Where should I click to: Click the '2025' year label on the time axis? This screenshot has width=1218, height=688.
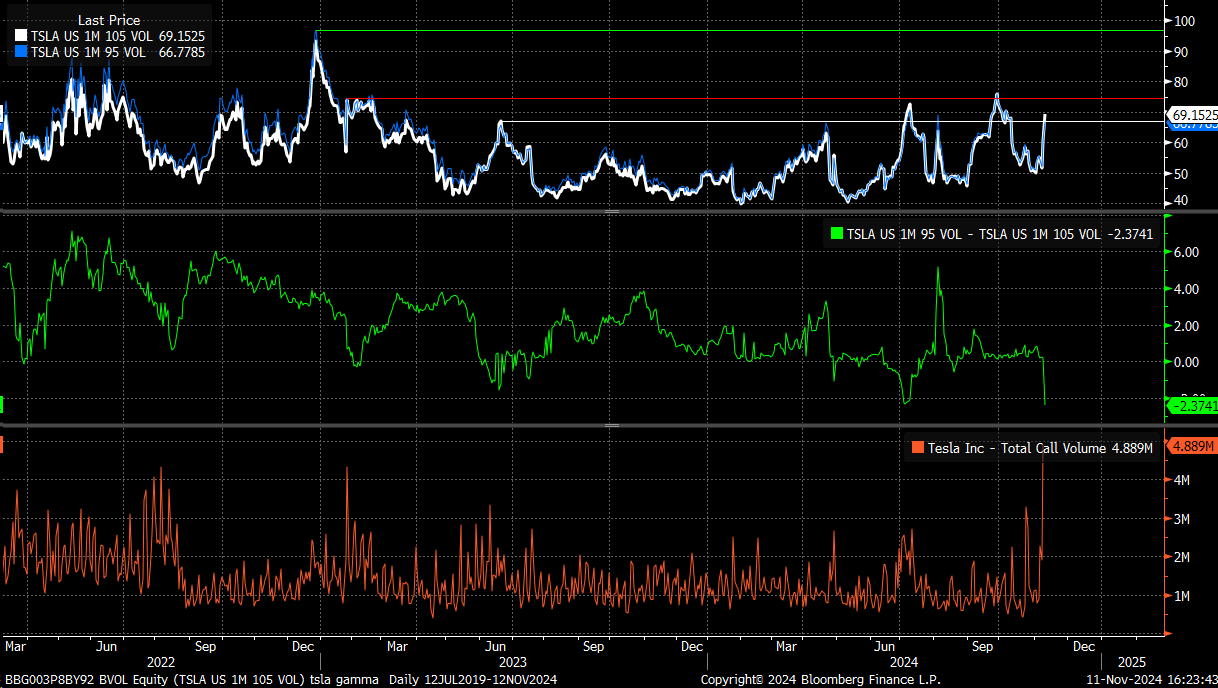click(x=1133, y=662)
